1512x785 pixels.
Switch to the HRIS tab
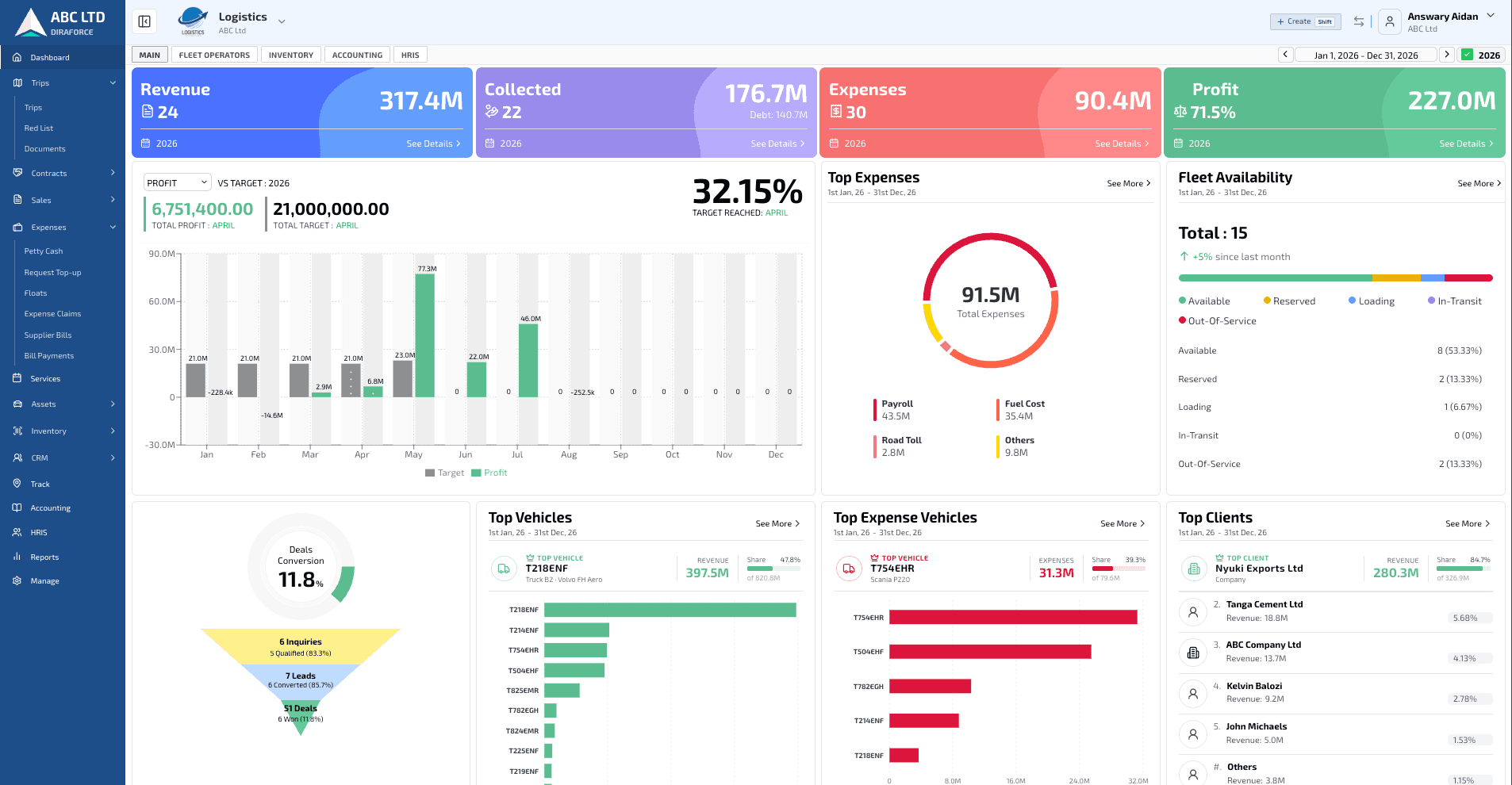point(410,55)
